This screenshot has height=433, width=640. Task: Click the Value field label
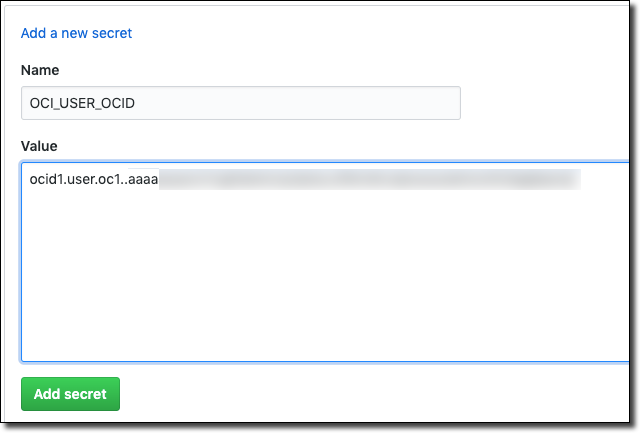[40, 146]
